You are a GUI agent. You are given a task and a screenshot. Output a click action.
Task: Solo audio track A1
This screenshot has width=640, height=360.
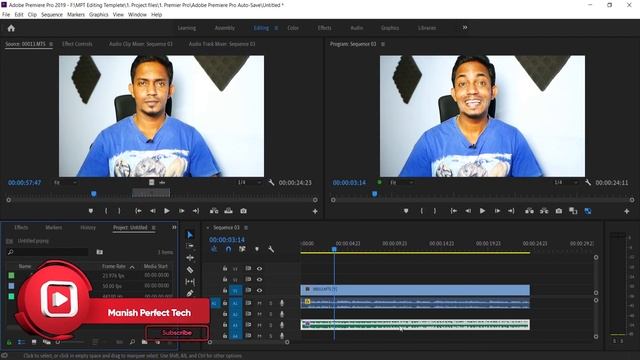[x=270, y=303]
